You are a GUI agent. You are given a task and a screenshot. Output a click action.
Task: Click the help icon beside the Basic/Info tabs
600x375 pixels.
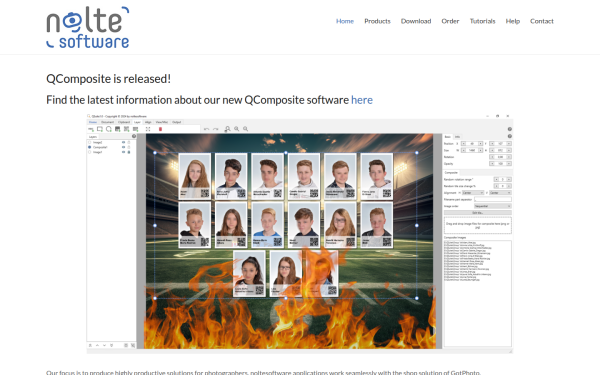coord(510,136)
